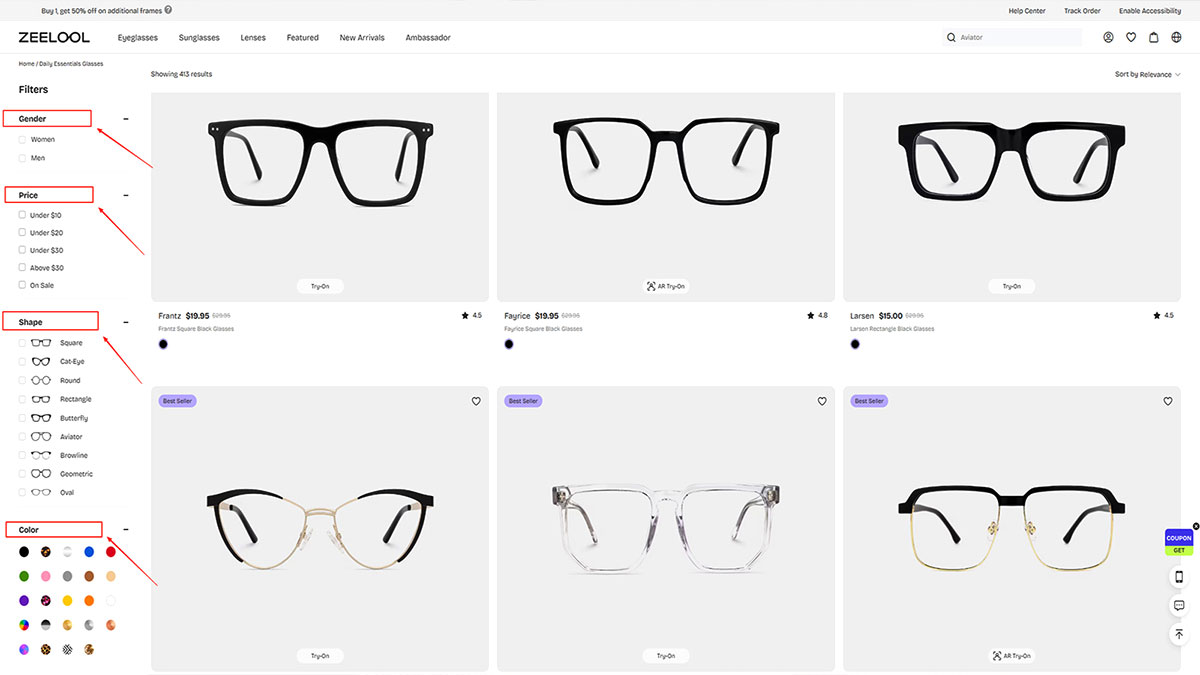Click Try-On button on Frantz glasses
The image size is (1200, 675).
pos(320,286)
